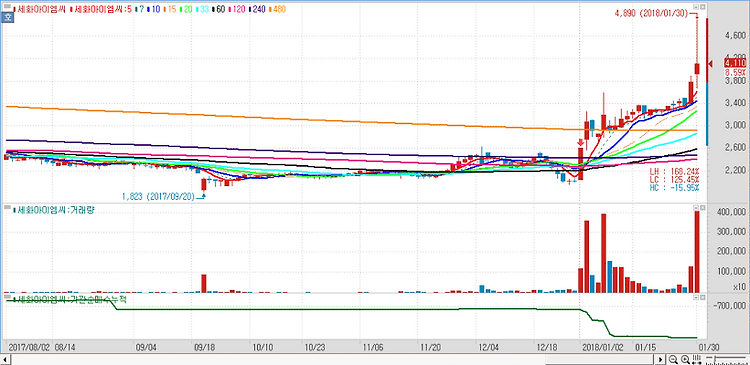Image resolution: width=750 pixels, height=365 pixels.
Task: Minimize the 기관순매수누적 indicator pane
Action: tap(696, 297)
